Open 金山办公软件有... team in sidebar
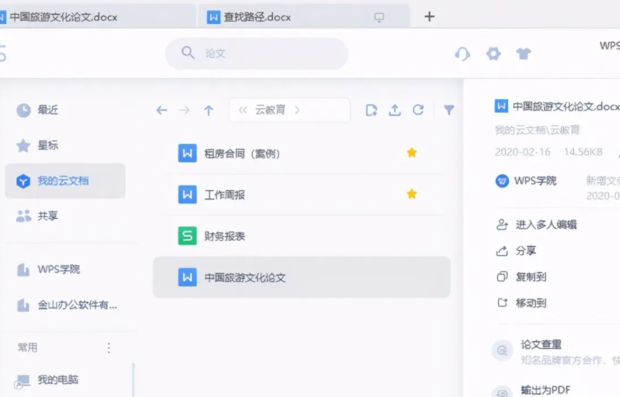The image size is (620, 397). (65, 305)
